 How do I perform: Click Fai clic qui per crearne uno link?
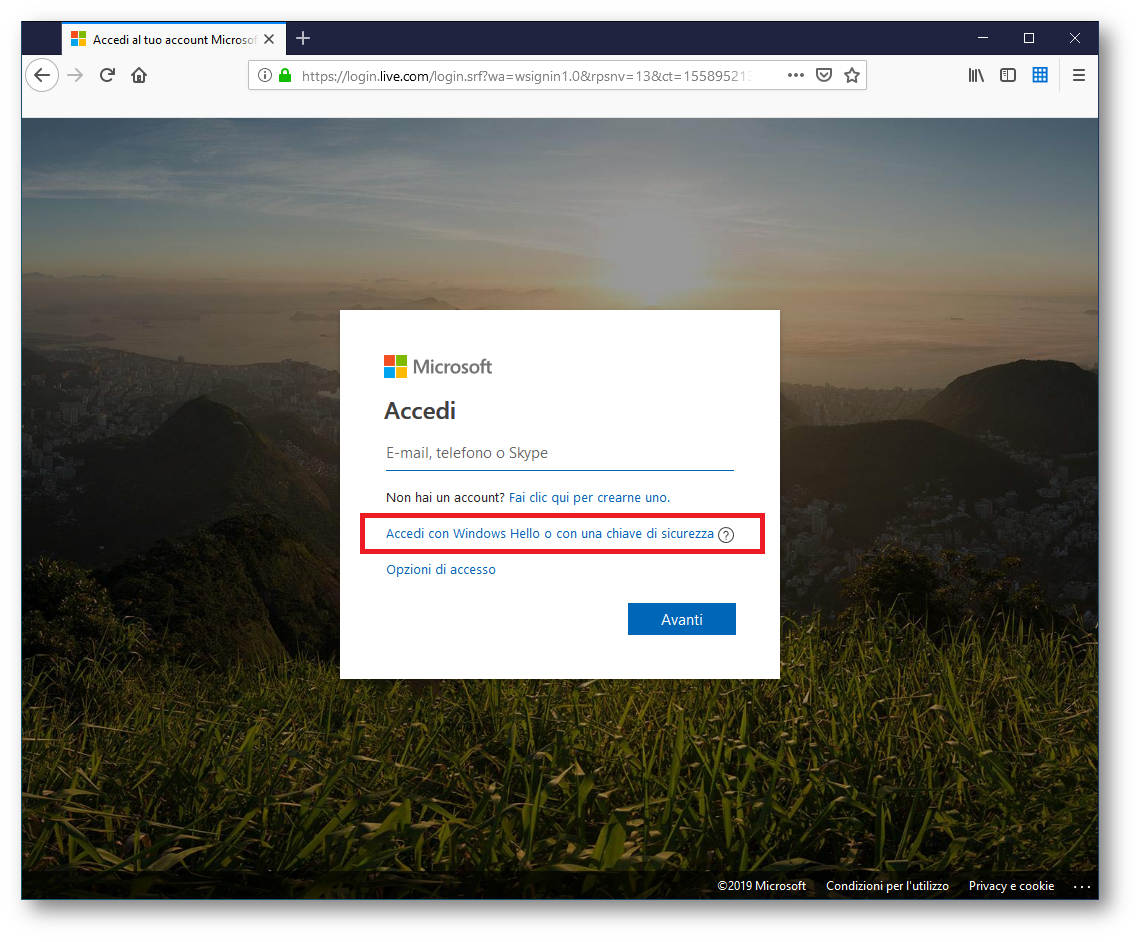[589, 498]
